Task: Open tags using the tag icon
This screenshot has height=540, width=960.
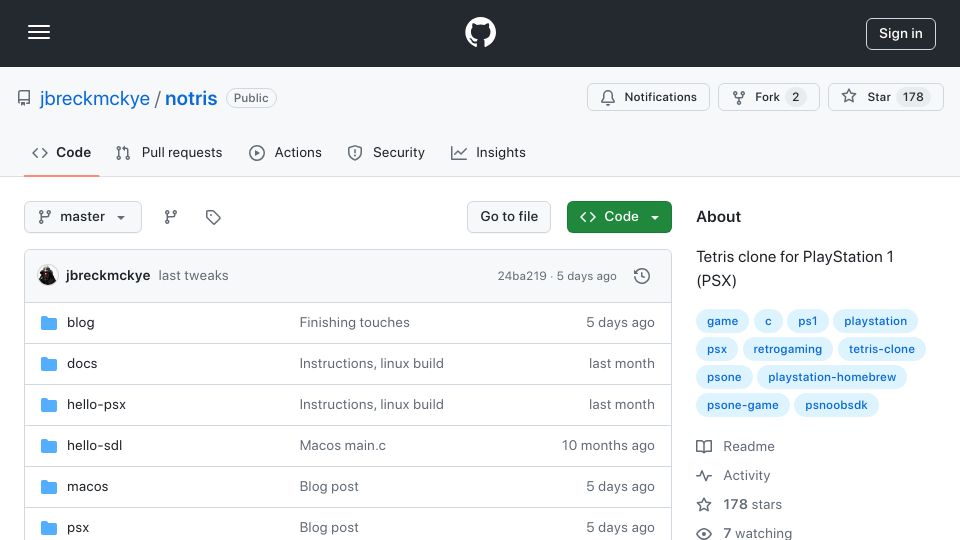Action: coord(213,217)
